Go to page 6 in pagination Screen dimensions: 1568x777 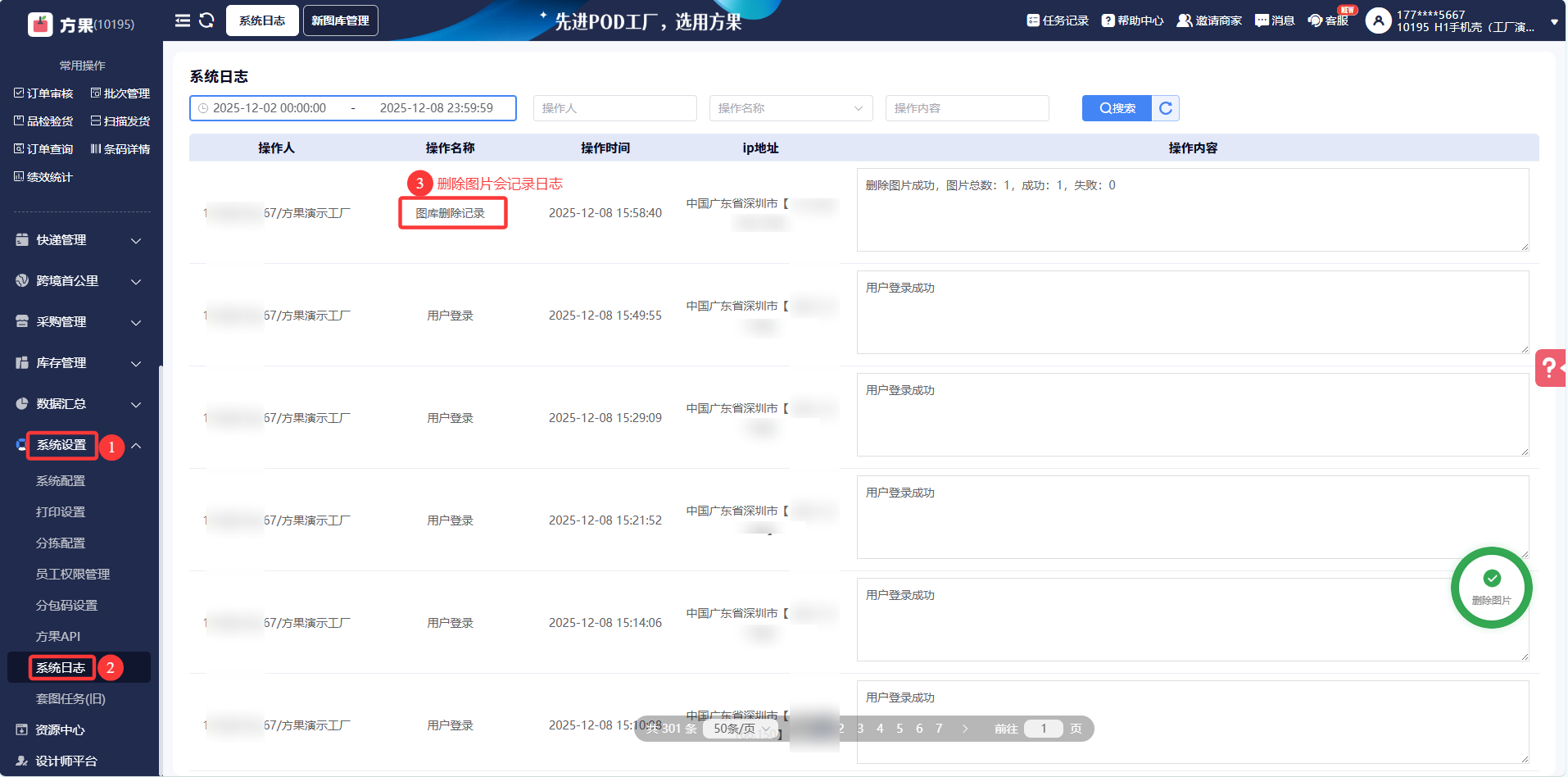(919, 729)
